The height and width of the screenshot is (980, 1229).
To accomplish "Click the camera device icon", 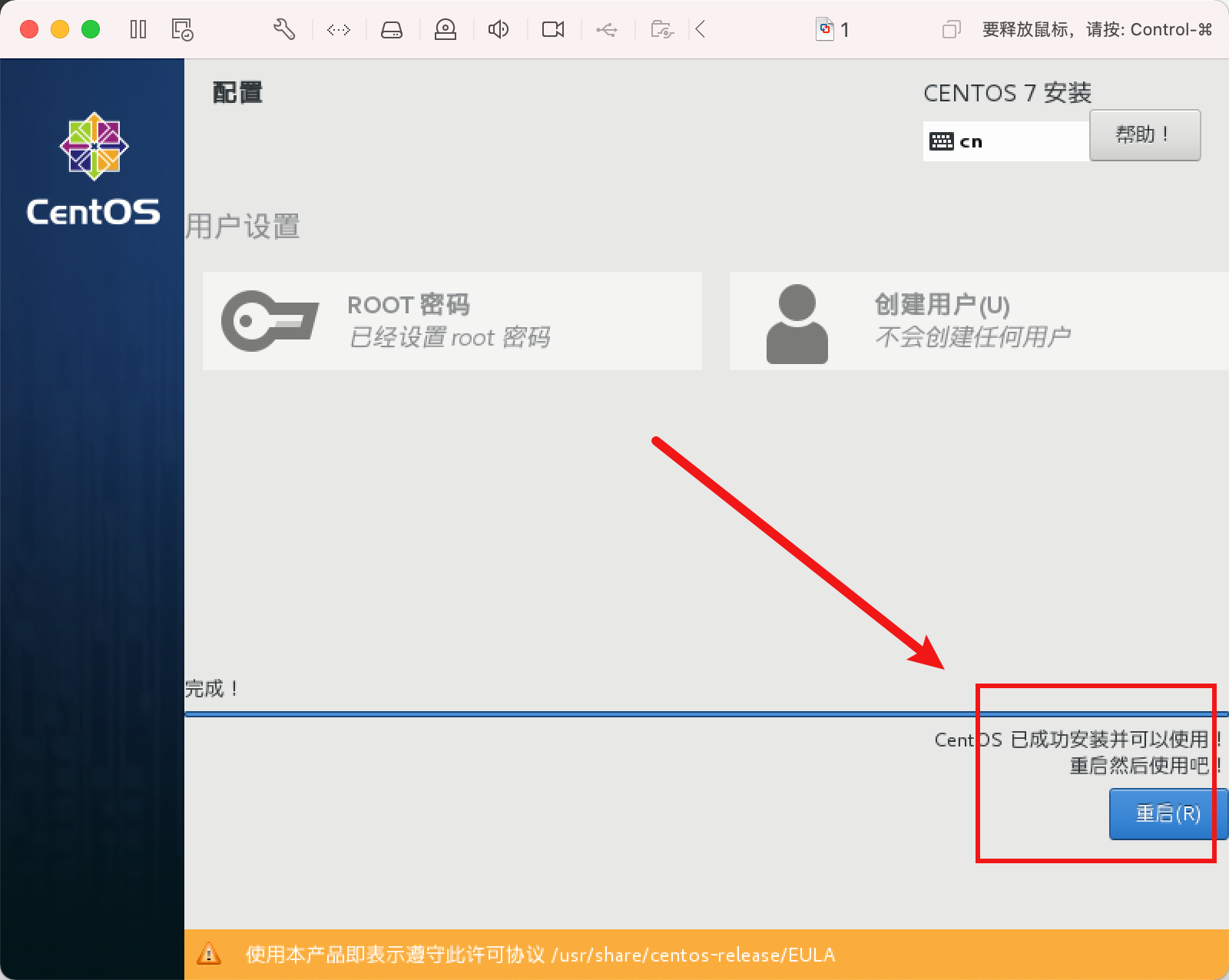I will (x=553, y=30).
